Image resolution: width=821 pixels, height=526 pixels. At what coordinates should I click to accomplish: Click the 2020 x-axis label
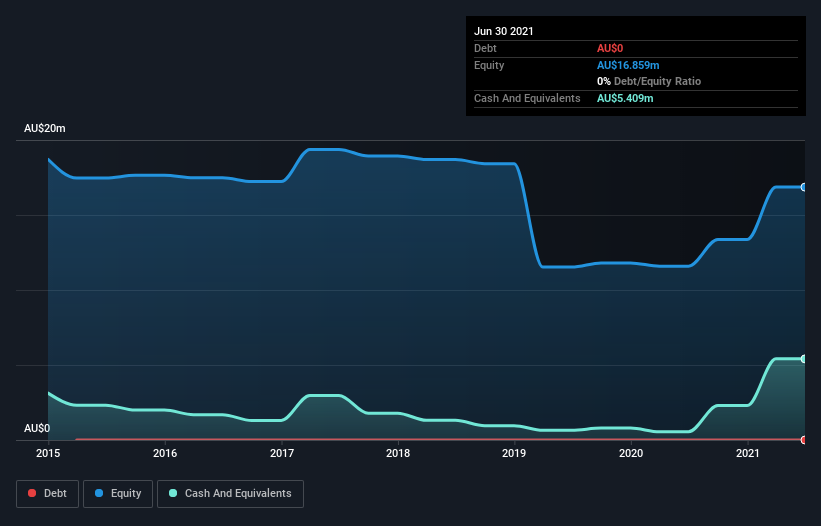click(x=631, y=453)
